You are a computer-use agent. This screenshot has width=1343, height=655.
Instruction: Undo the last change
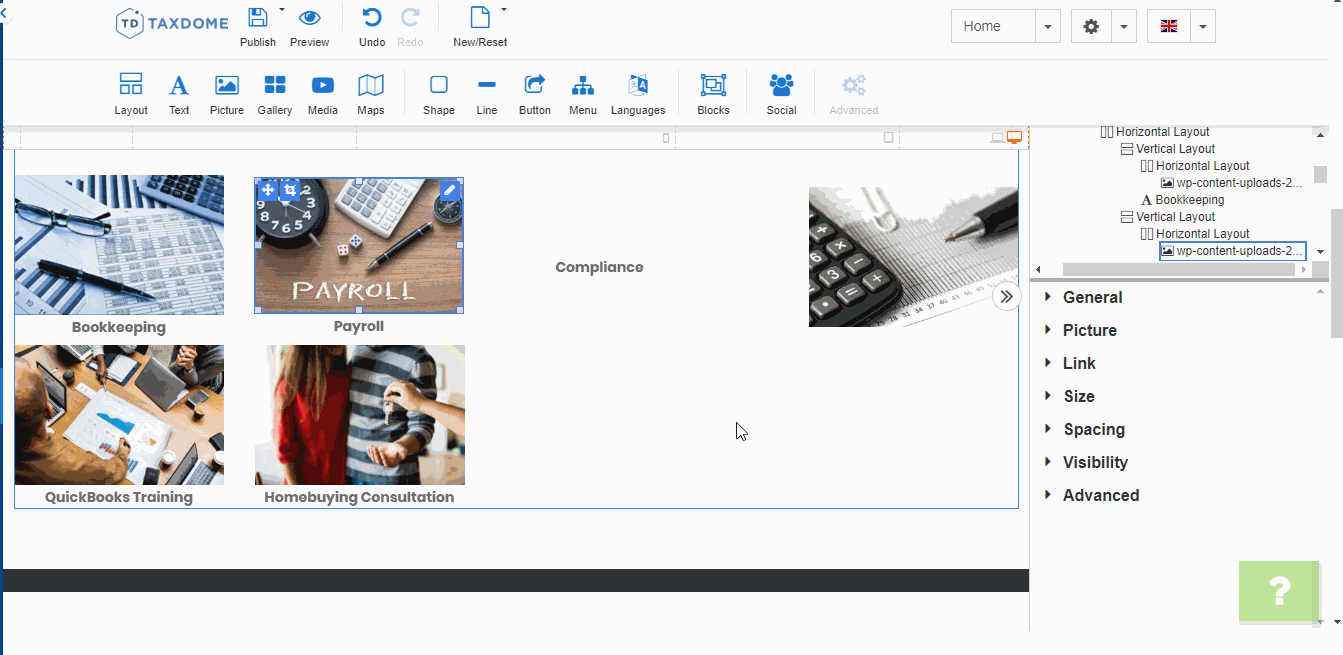click(371, 18)
